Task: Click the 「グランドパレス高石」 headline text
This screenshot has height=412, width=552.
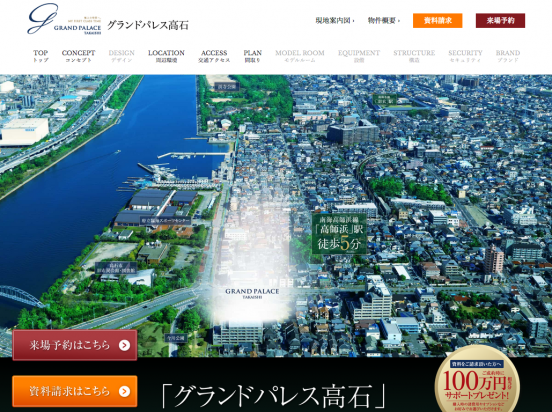Action: pos(274,396)
